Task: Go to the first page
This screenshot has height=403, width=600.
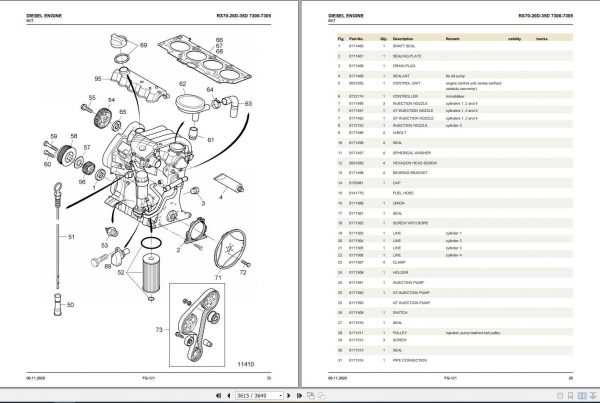Action: click(218, 395)
